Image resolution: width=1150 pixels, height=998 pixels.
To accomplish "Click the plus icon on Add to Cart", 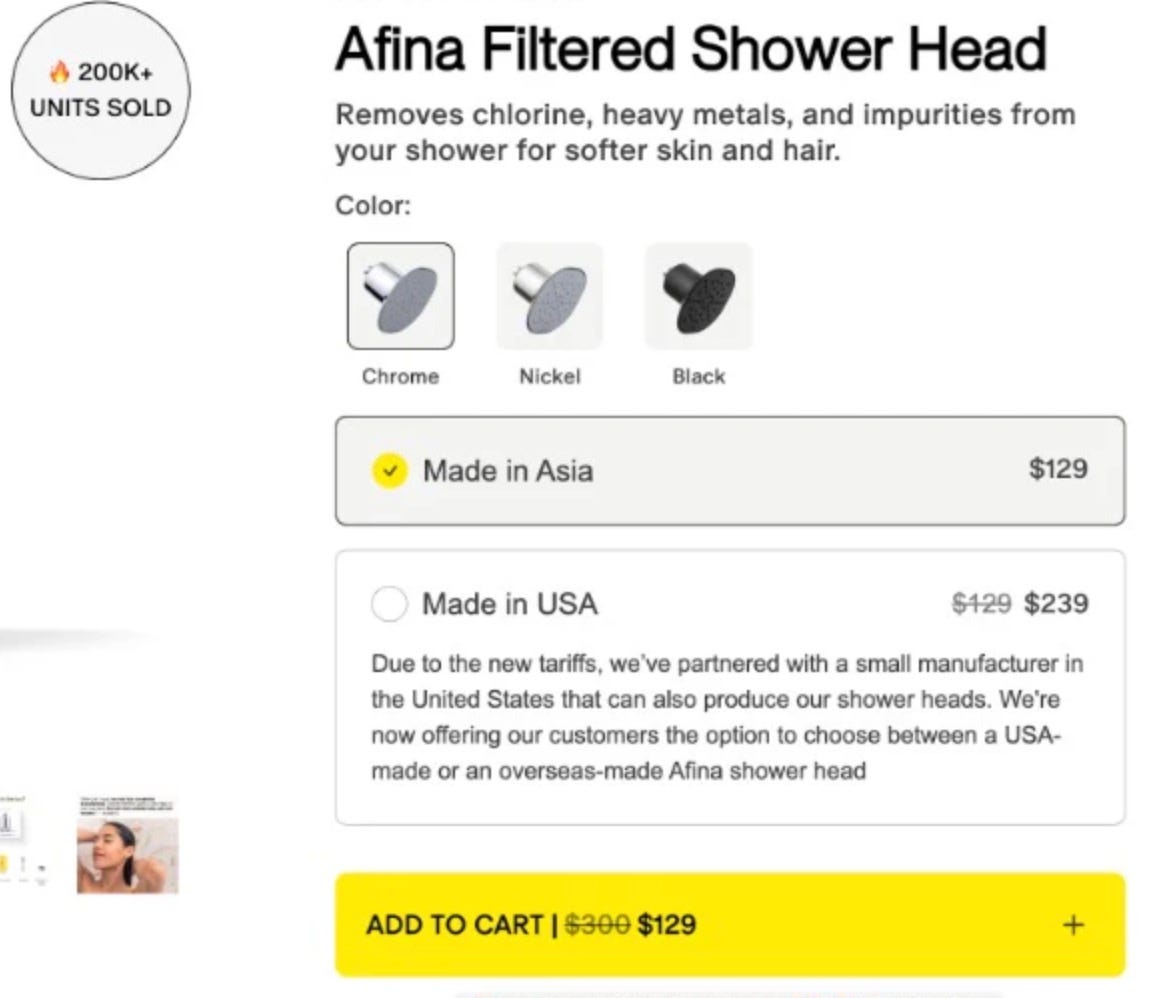I will pos(1073,925).
